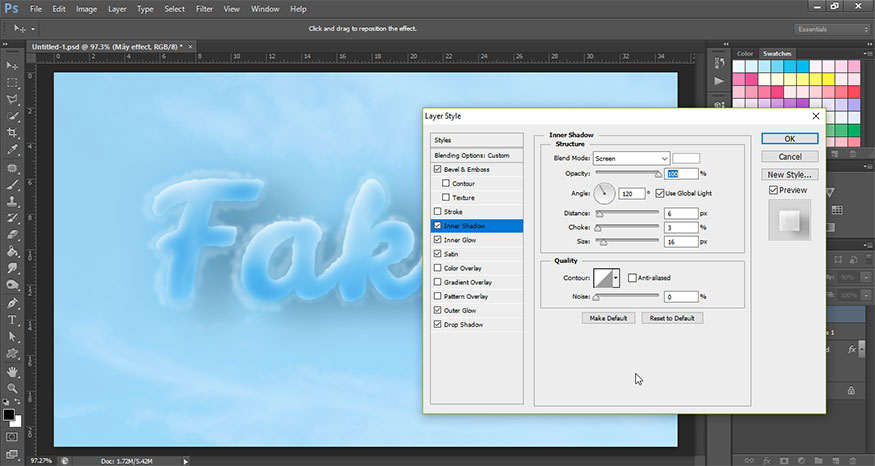Open the Layer menu
Image resolution: width=875 pixels, height=466 pixels.
pos(117,9)
